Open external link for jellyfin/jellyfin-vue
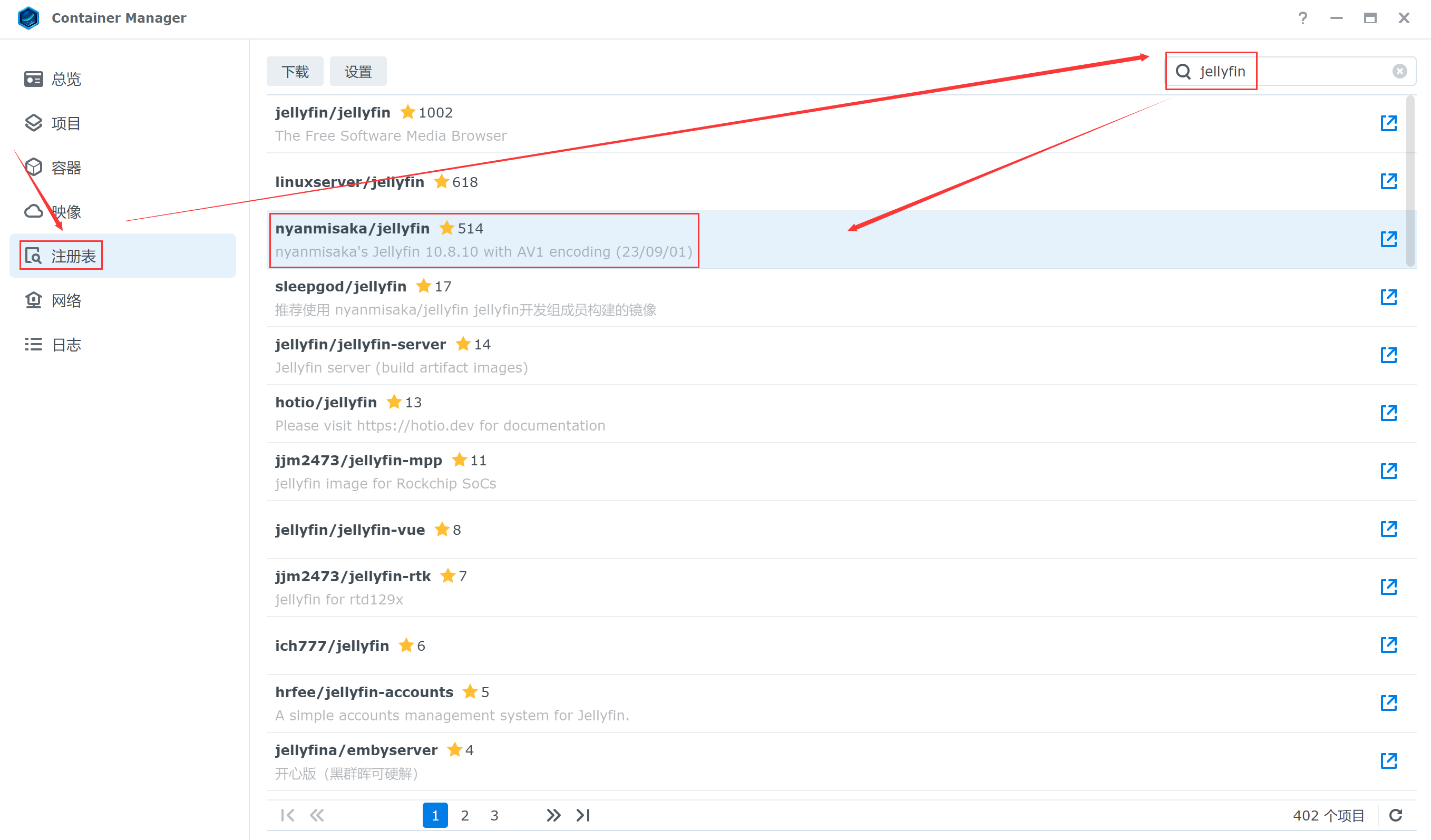Image resolution: width=1431 pixels, height=840 pixels. (x=1388, y=529)
